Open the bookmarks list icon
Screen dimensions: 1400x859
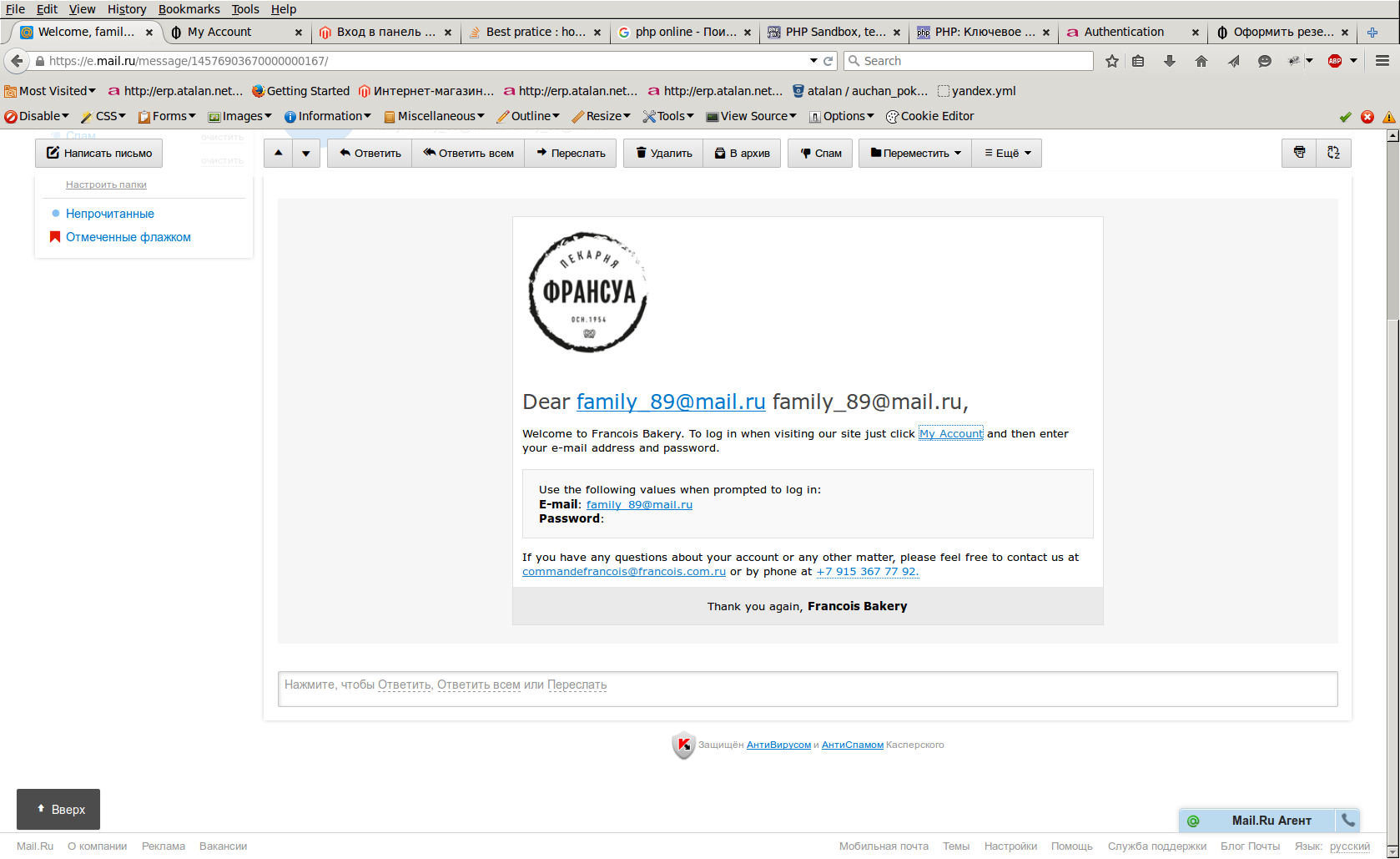(x=1138, y=61)
